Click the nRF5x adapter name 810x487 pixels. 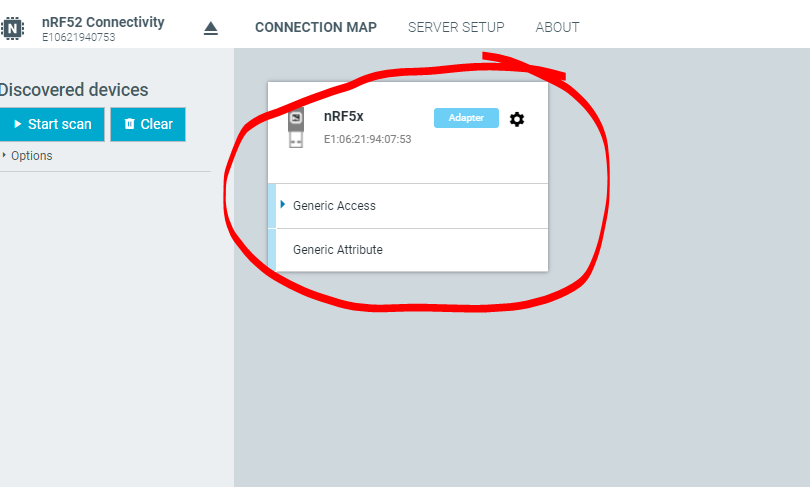[x=344, y=116]
